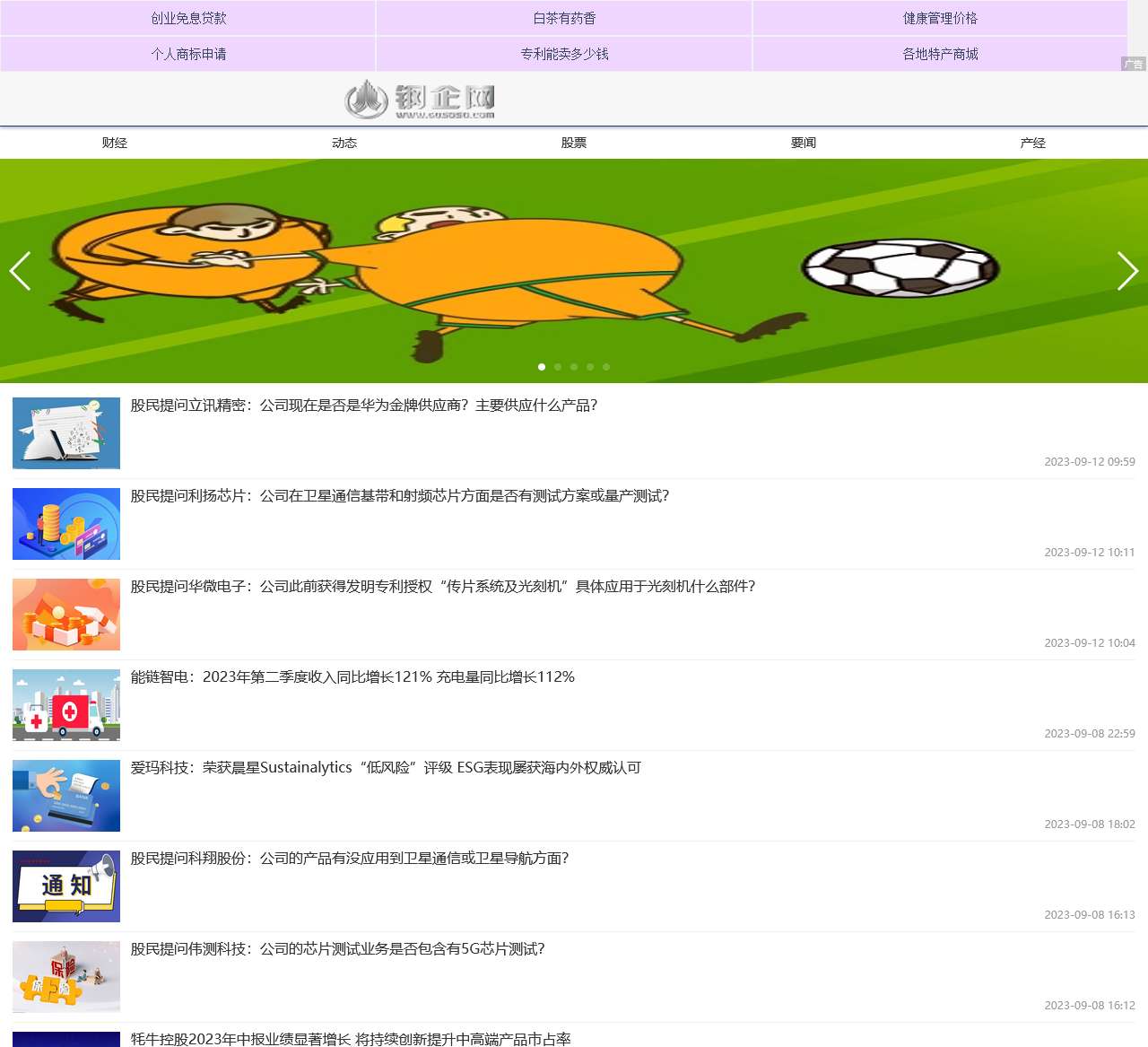Read article 股民提问伟测科技 about 5G芯片测试

tap(338, 949)
